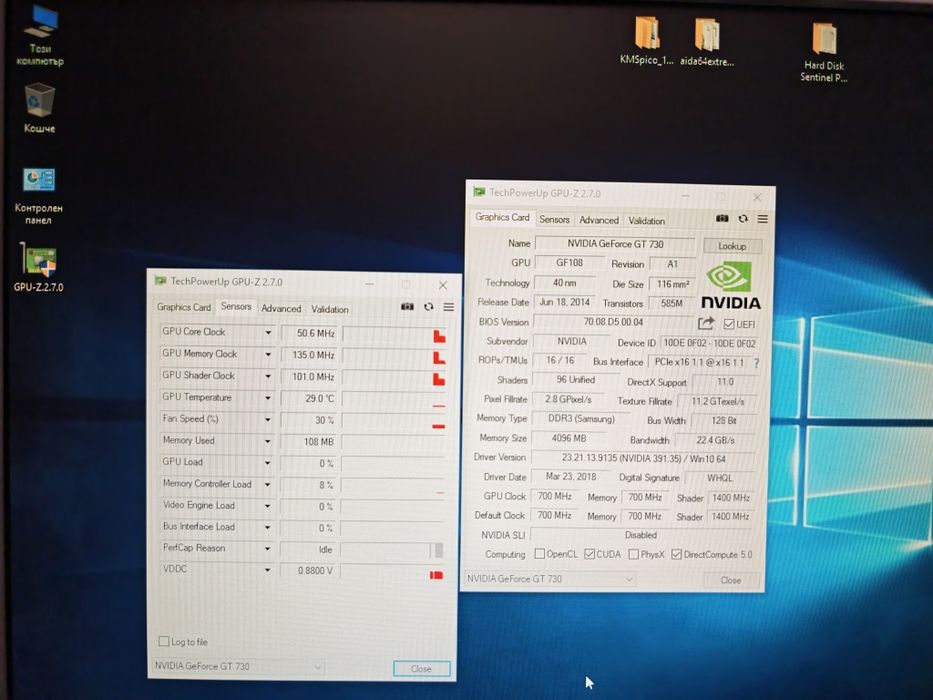The width and height of the screenshot is (933, 700).
Task: Open Memory Used sensor dropdown
Action: click(x=268, y=441)
